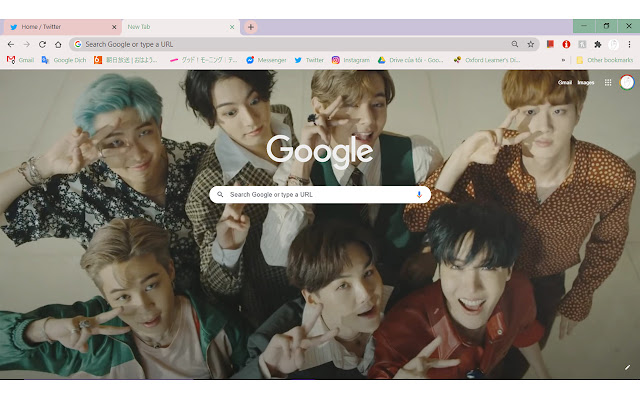The width and height of the screenshot is (640, 400).
Task: Click the search magnifier in Google box
Action: [x=220, y=195]
